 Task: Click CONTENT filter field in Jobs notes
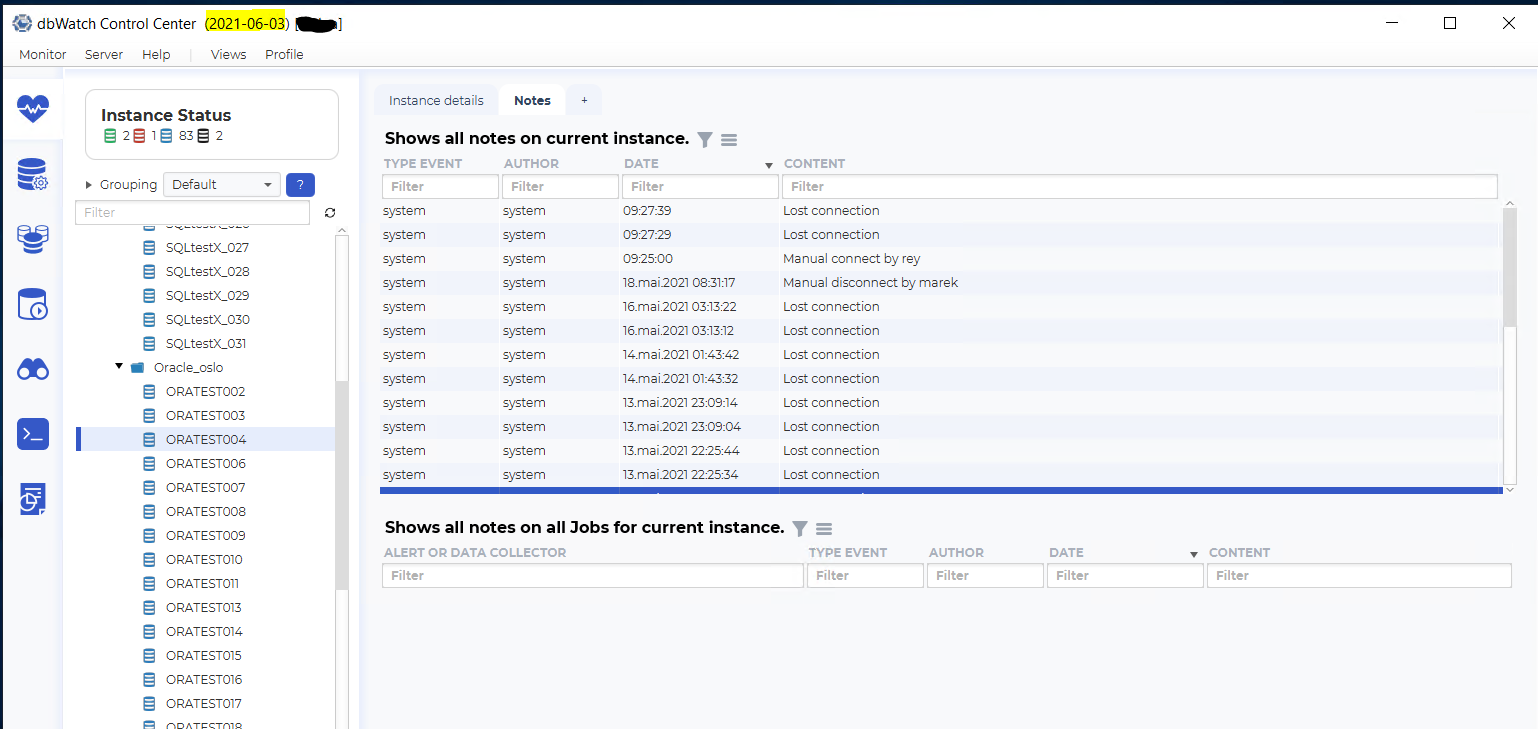tap(1359, 575)
